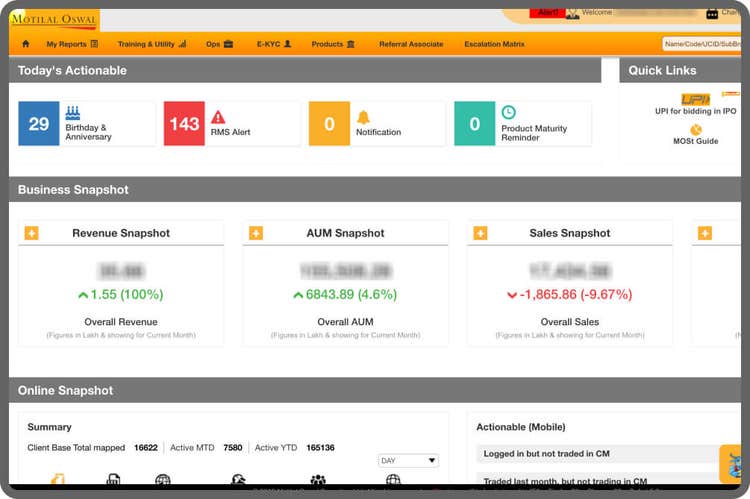Click the UPI logo in Quick Links
The height and width of the screenshot is (499, 750).
click(x=695, y=99)
